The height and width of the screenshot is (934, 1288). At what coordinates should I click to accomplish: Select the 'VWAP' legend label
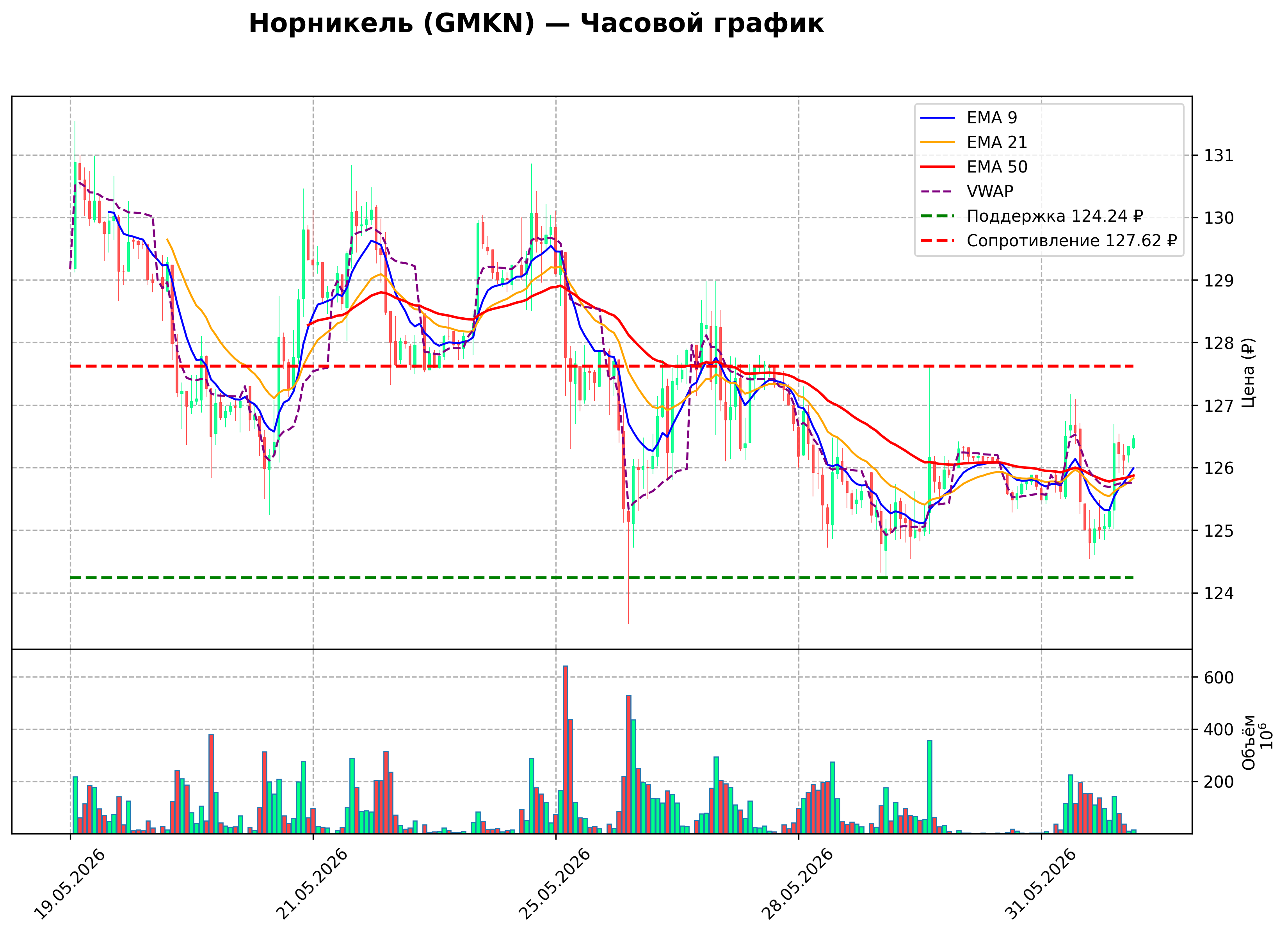(990, 191)
